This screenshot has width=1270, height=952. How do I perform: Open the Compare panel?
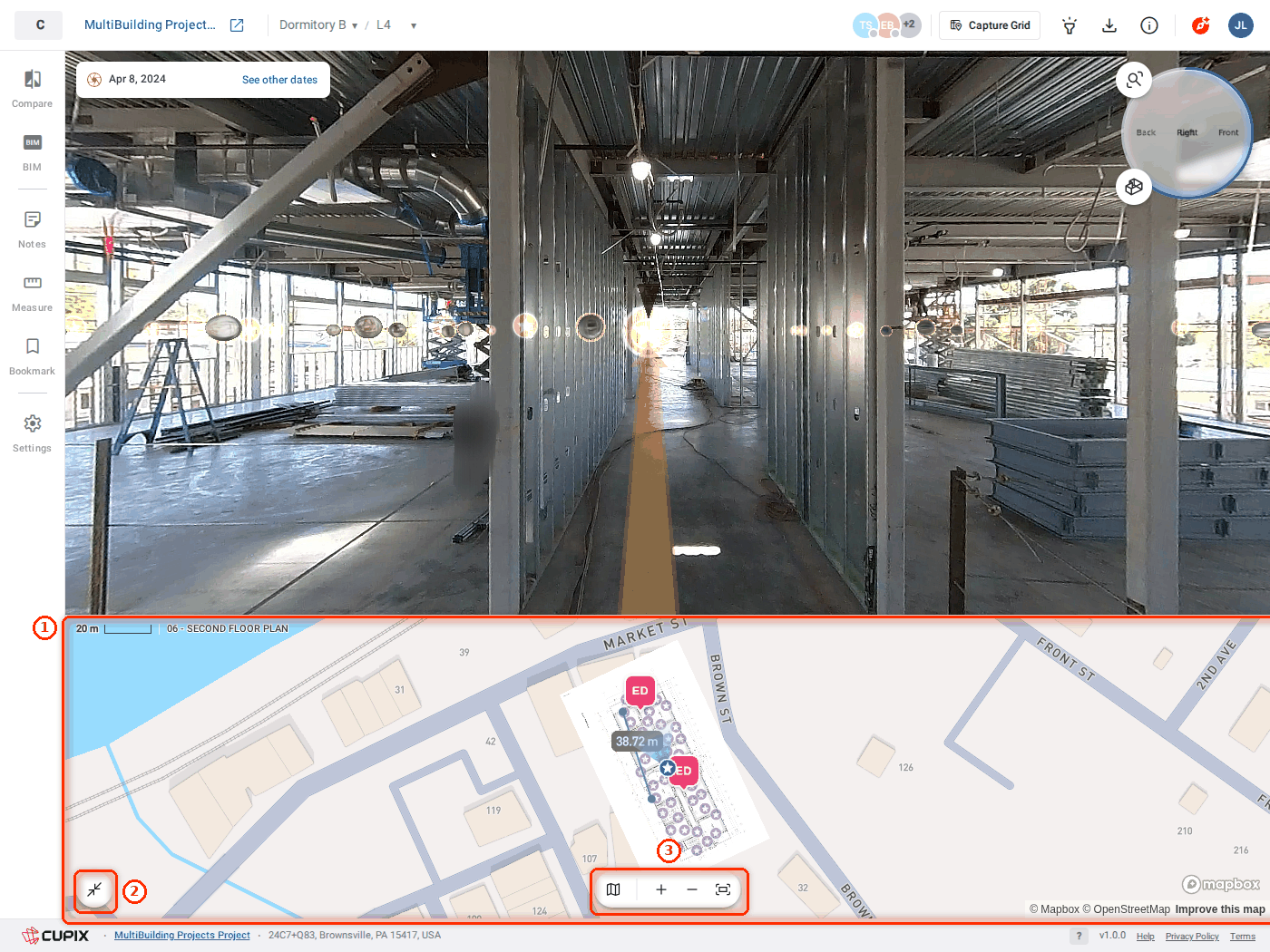point(32,89)
